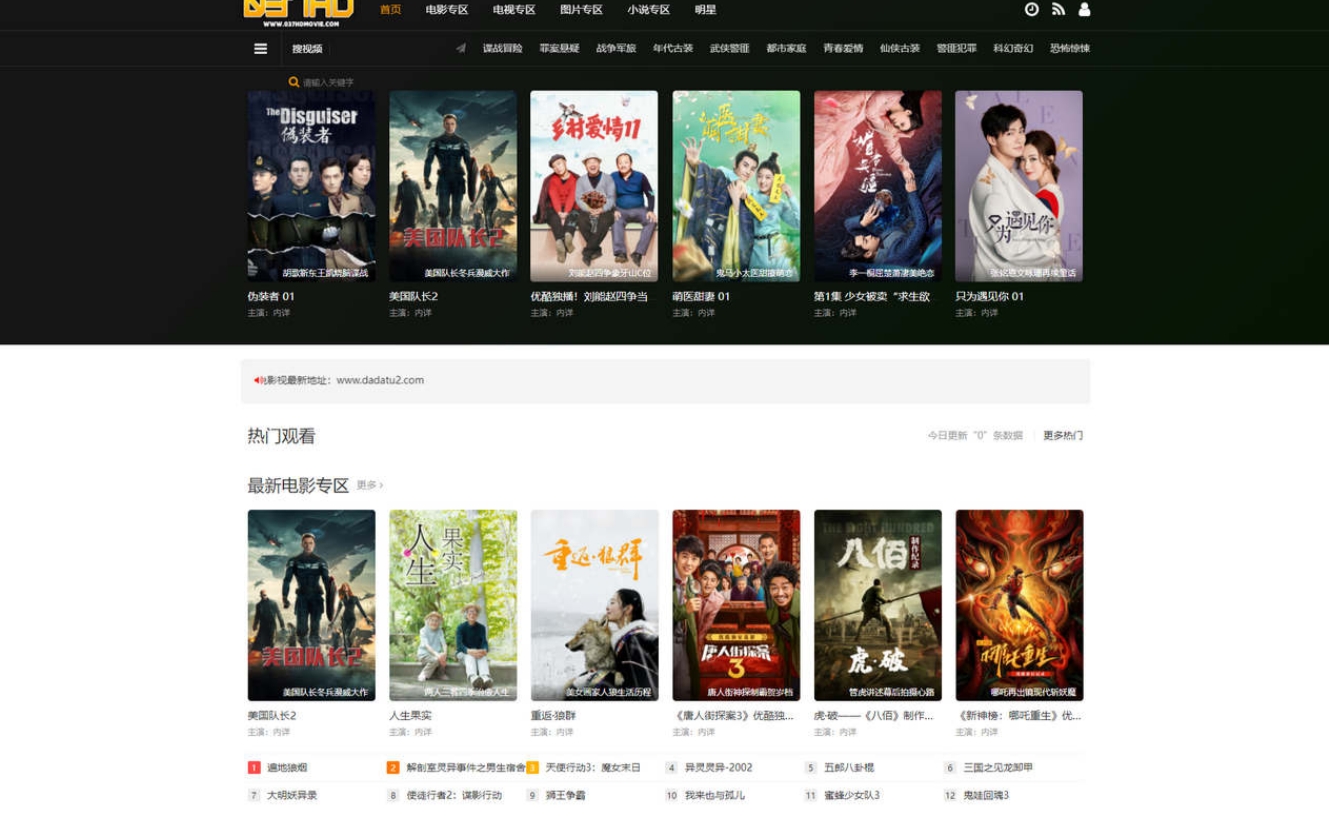Select the 战争军旅 genre link
This screenshot has width=1329, height=835.
(616, 48)
